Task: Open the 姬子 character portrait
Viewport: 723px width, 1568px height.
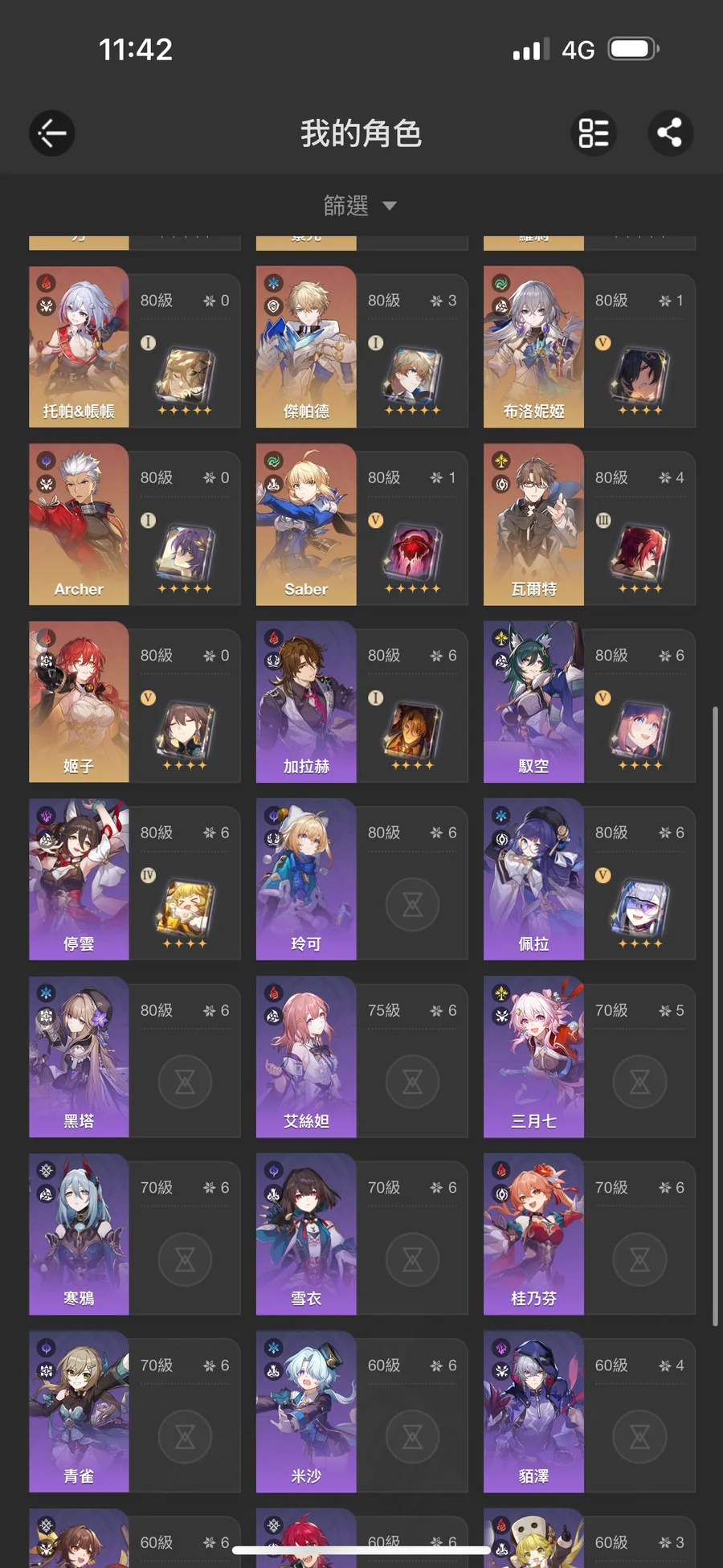Action: (x=79, y=702)
